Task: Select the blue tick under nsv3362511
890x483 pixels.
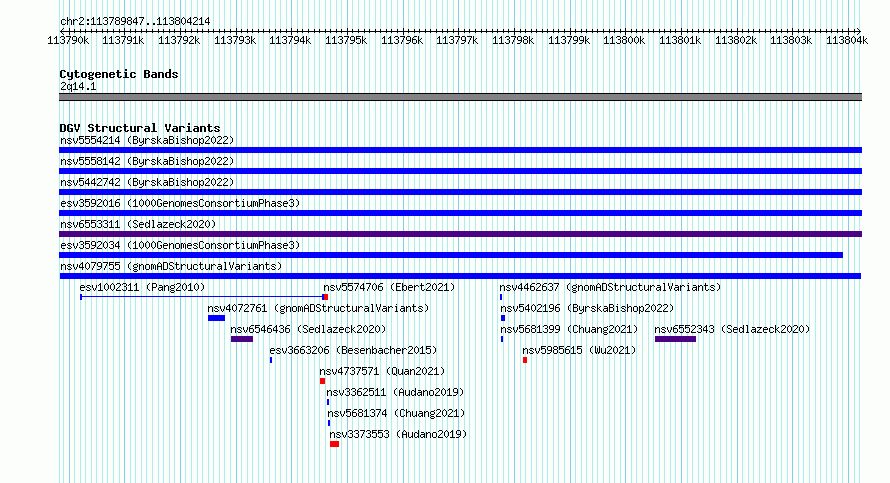Action: (328, 402)
